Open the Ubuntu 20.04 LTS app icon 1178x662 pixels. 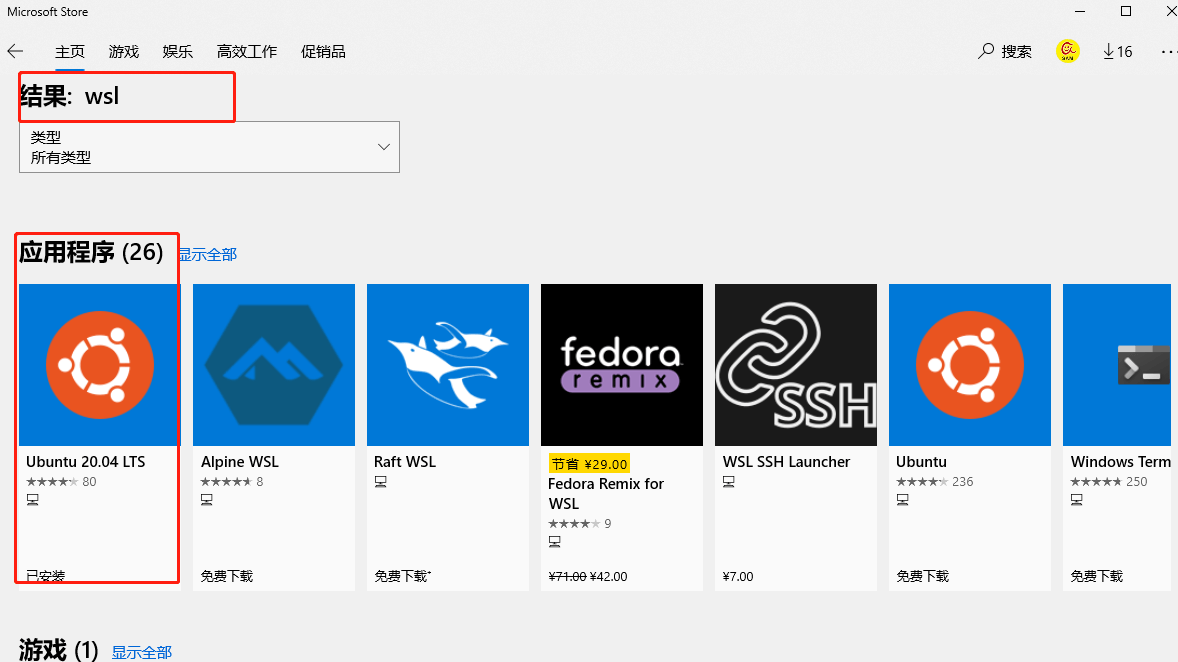100,365
